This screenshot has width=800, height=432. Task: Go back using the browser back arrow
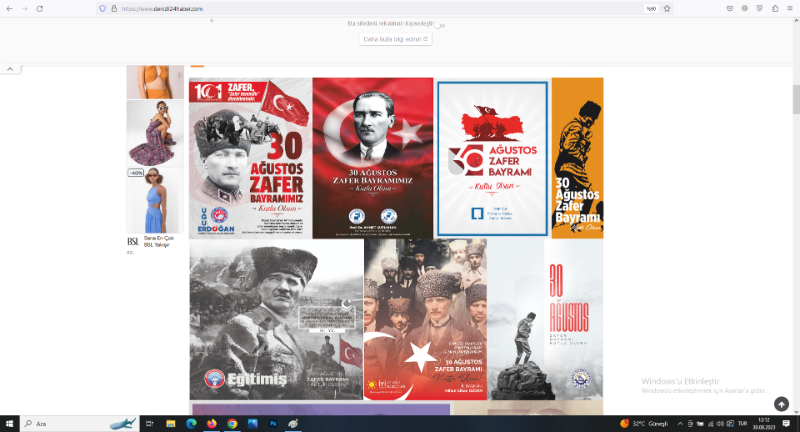9,8
